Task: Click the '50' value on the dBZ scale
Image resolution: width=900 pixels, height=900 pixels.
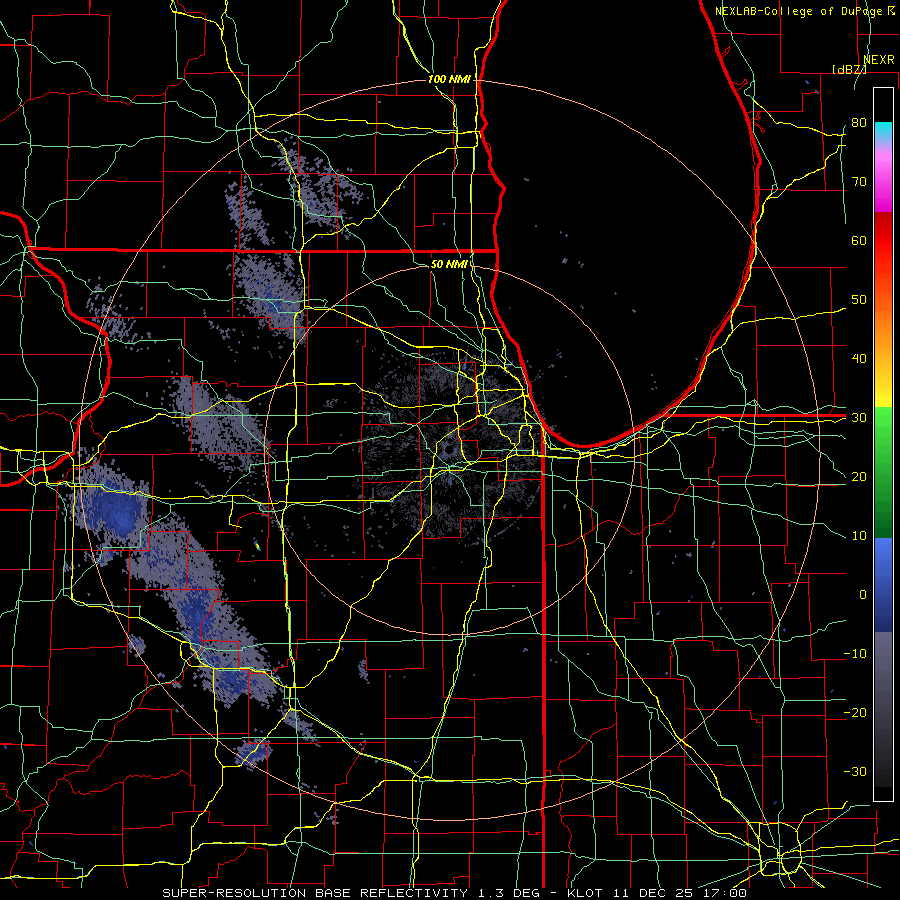Action: coord(859,300)
